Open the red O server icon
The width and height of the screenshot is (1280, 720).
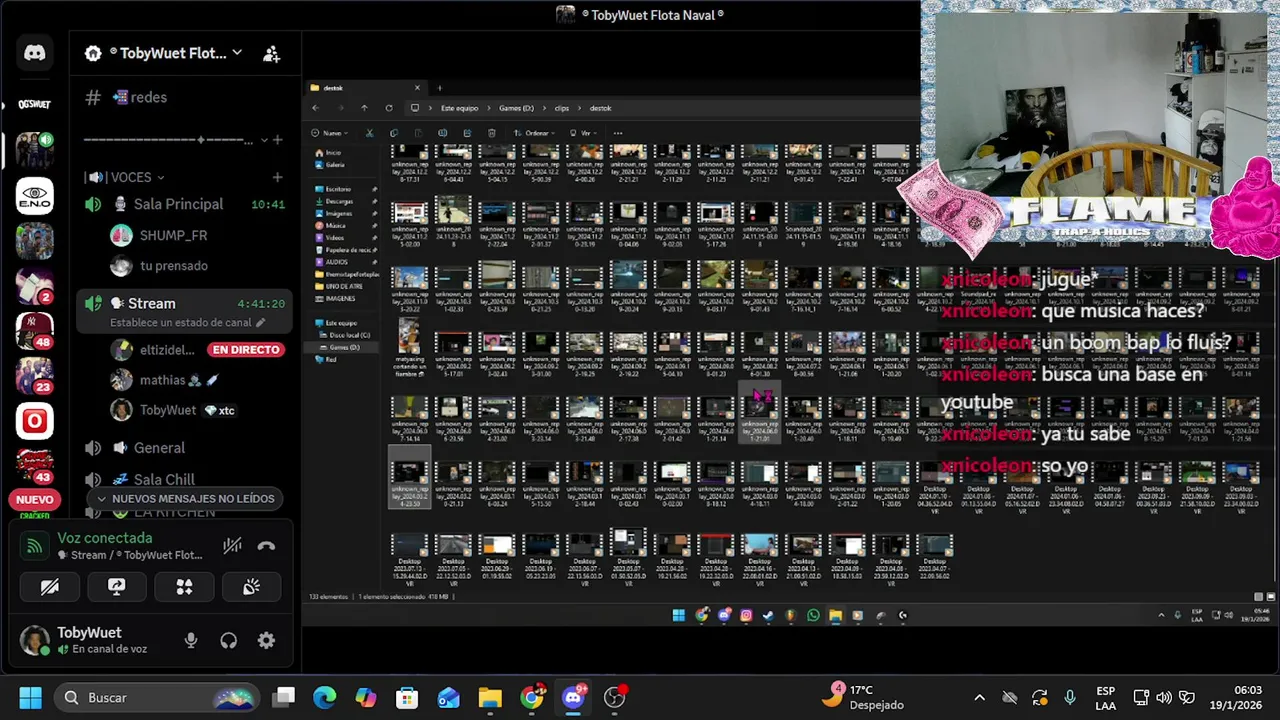[35, 422]
